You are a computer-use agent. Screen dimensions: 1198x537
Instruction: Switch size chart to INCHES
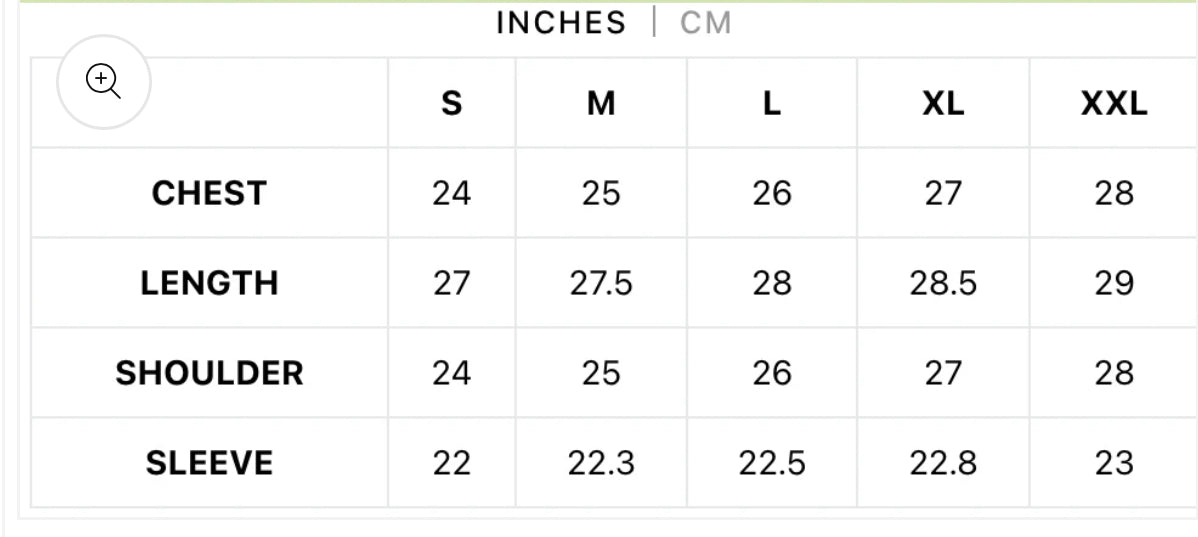coord(561,23)
